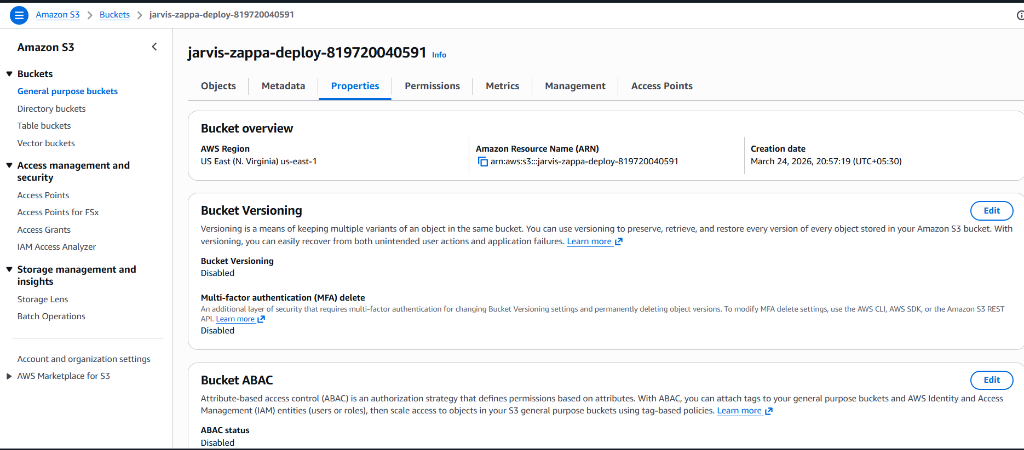Viewport: 1024px width, 450px height.
Task: Open Access Points in sidebar
Action: point(43,195)
